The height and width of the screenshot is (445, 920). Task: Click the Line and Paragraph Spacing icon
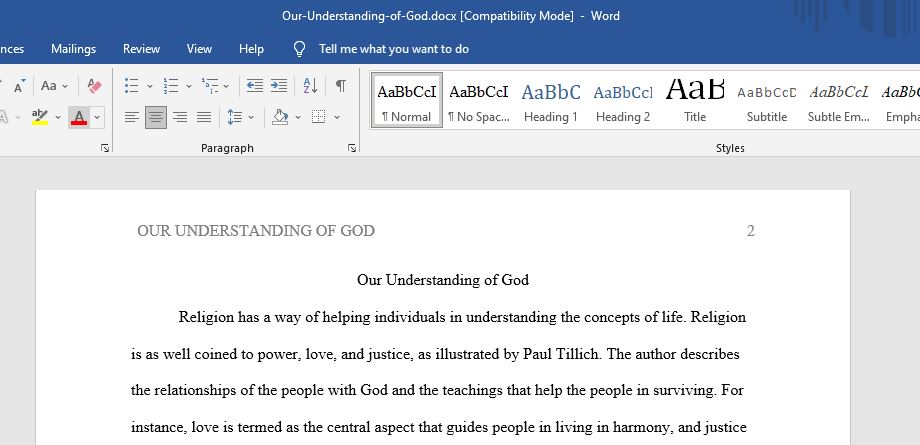(235, 117)
